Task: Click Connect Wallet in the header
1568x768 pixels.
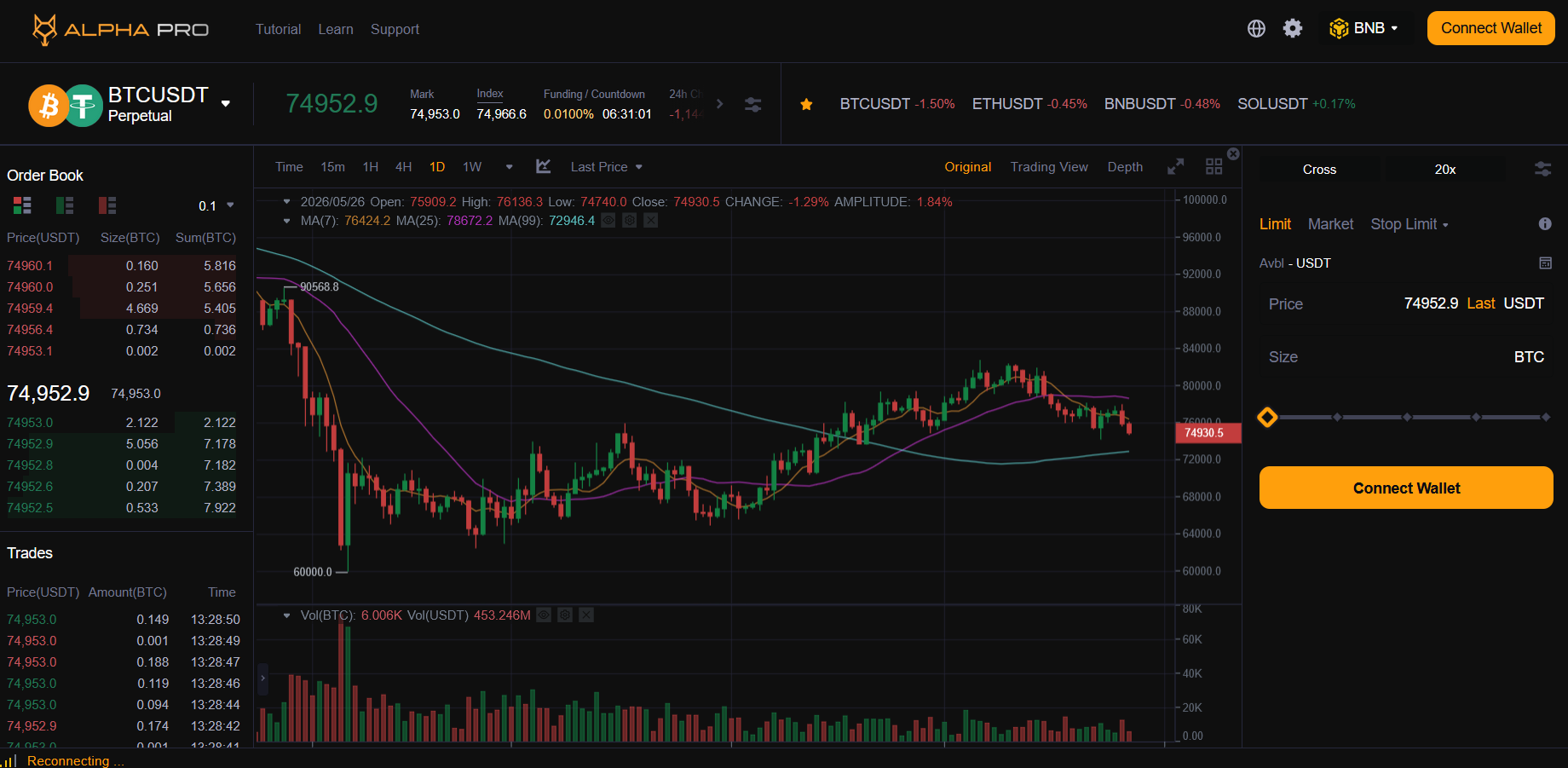Action: [x=1491, y=28]
